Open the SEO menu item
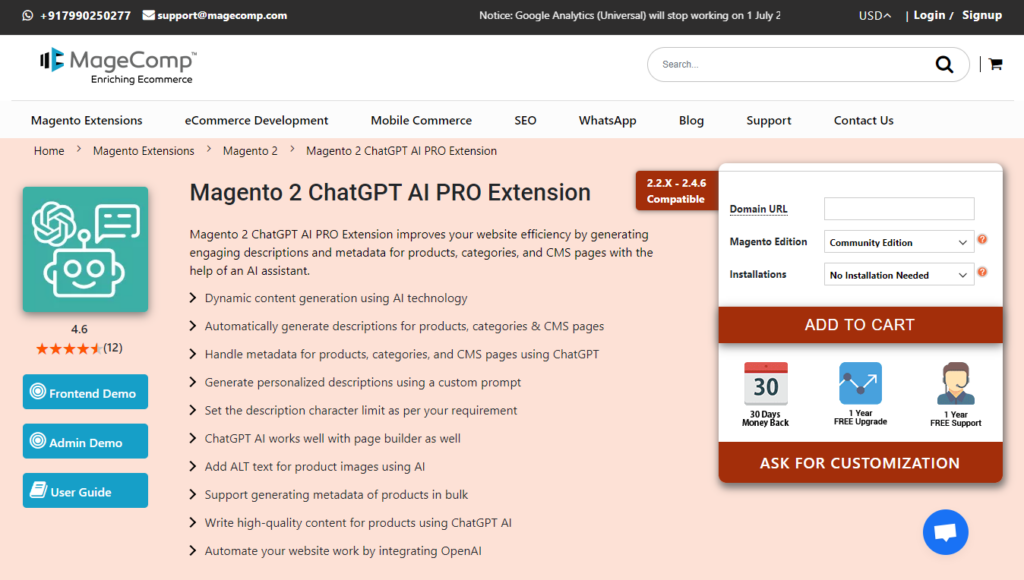This screenshot has height=580, width=1024. tap(525, 120)
